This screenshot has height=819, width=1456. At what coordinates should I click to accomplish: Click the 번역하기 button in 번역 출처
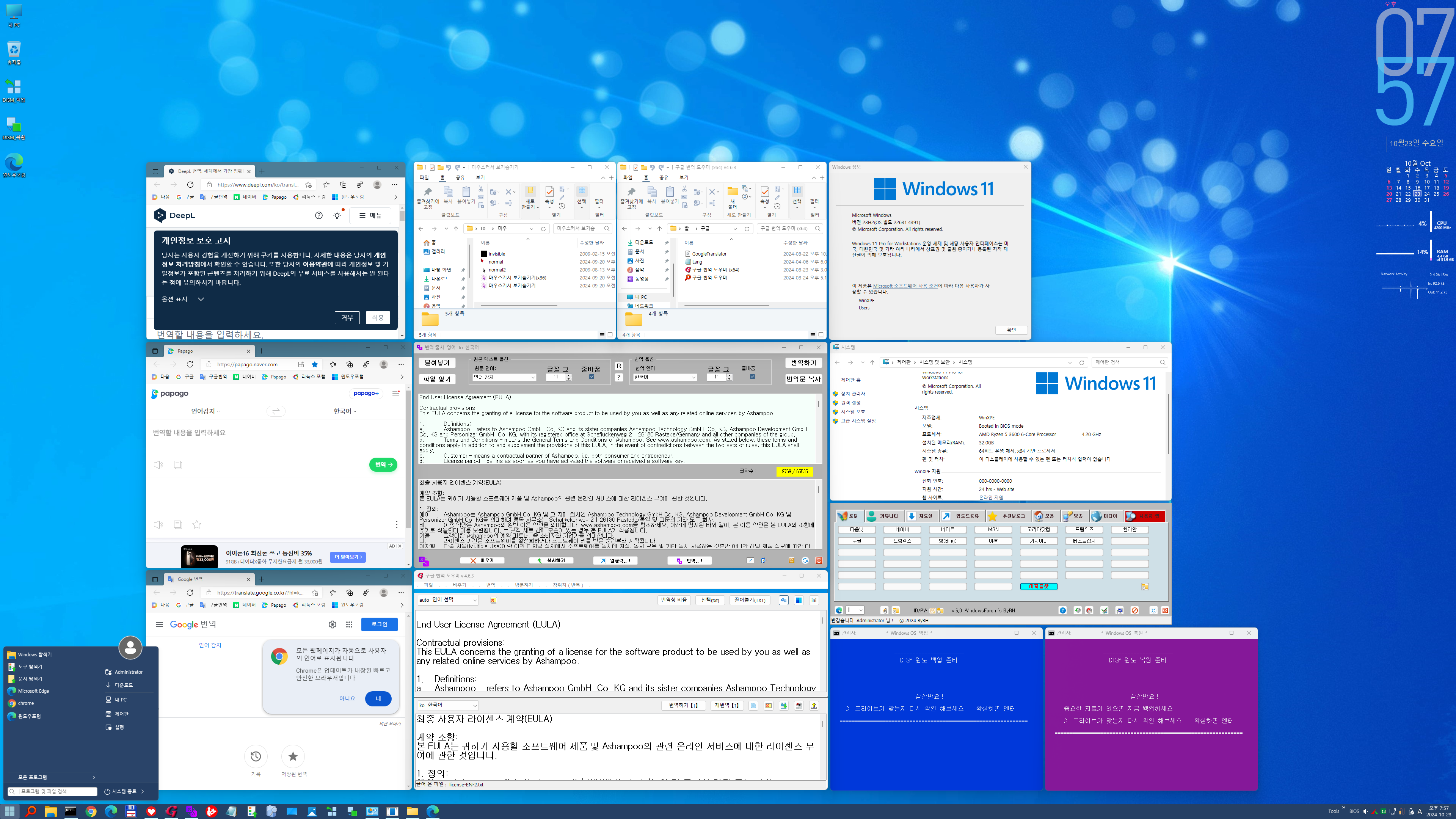[803, 363]
